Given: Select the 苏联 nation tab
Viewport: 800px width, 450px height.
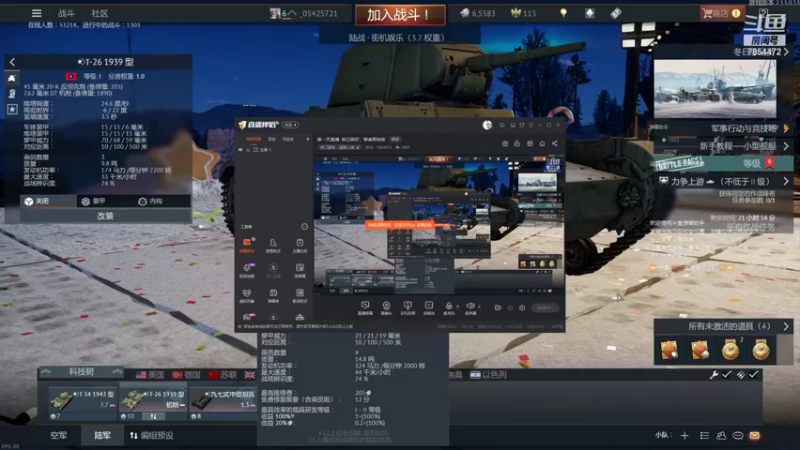Looking at the screenshot, I should pos(223,375).
